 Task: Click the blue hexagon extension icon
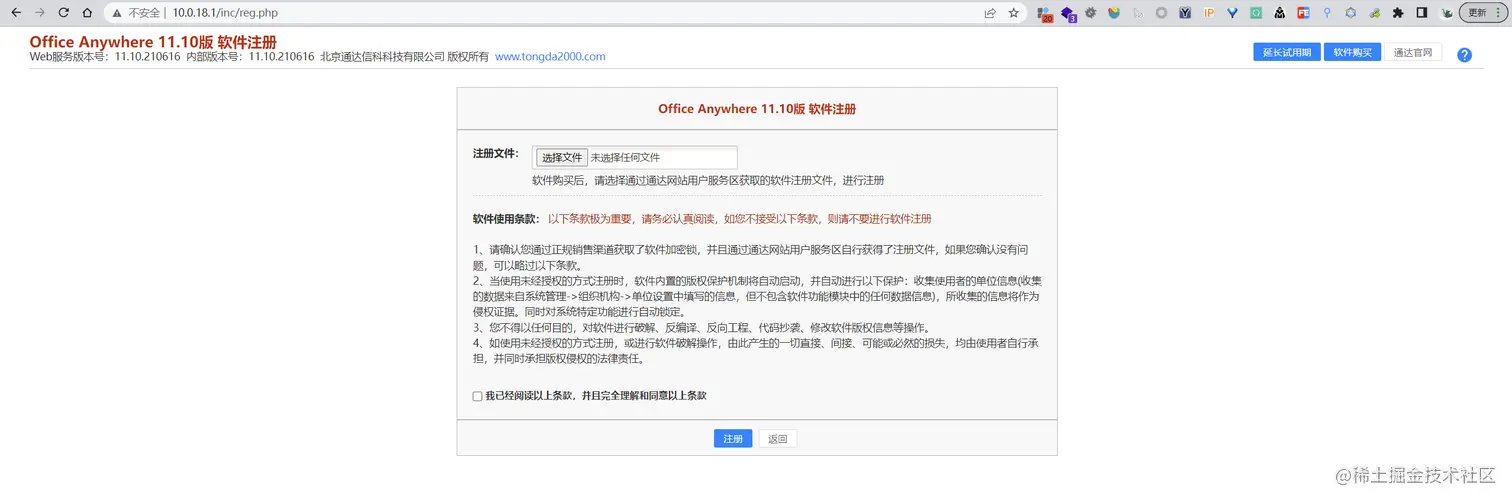1351,13
